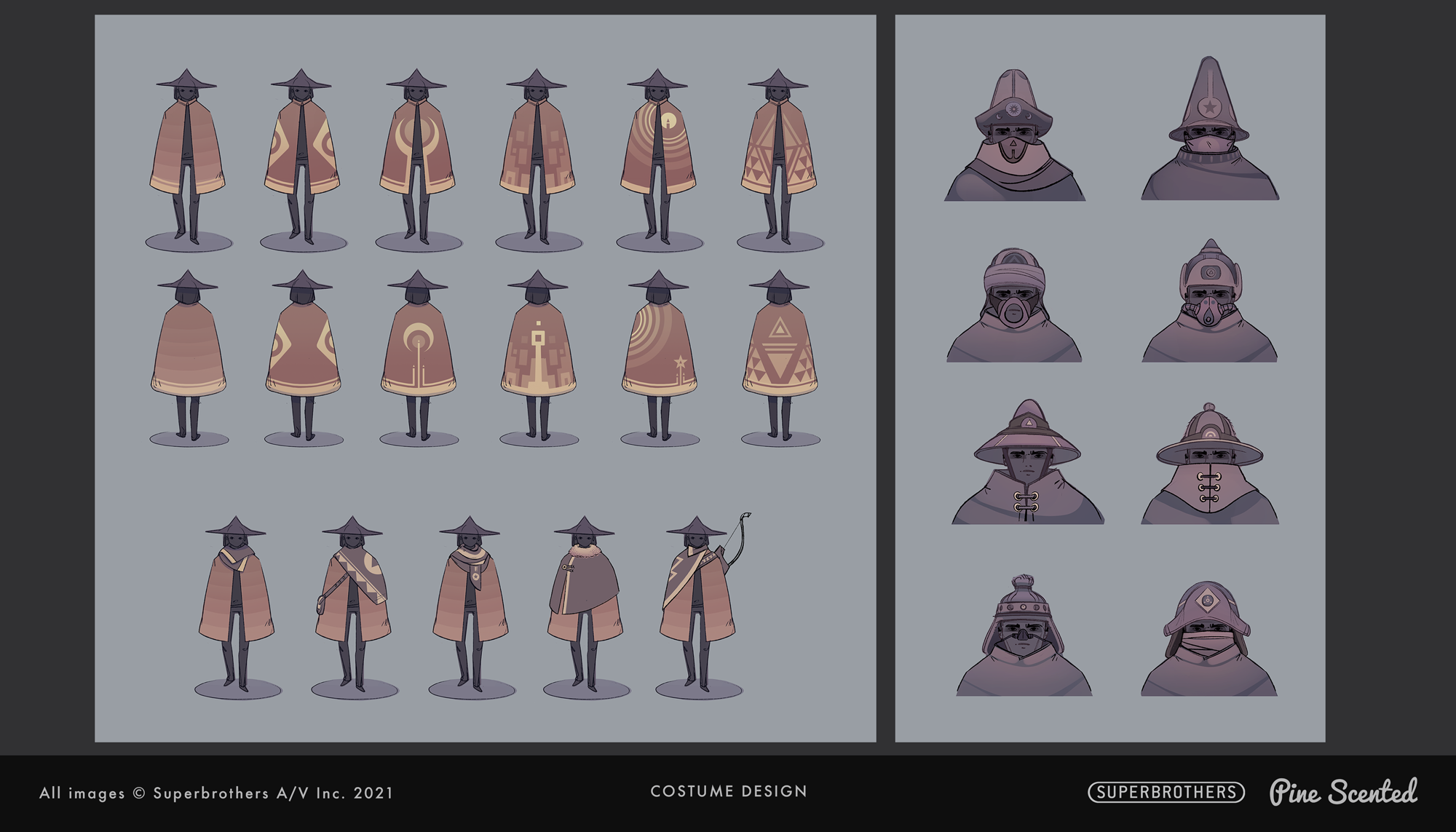Click the Superbrothers logo badge

tap(1166, 792)
